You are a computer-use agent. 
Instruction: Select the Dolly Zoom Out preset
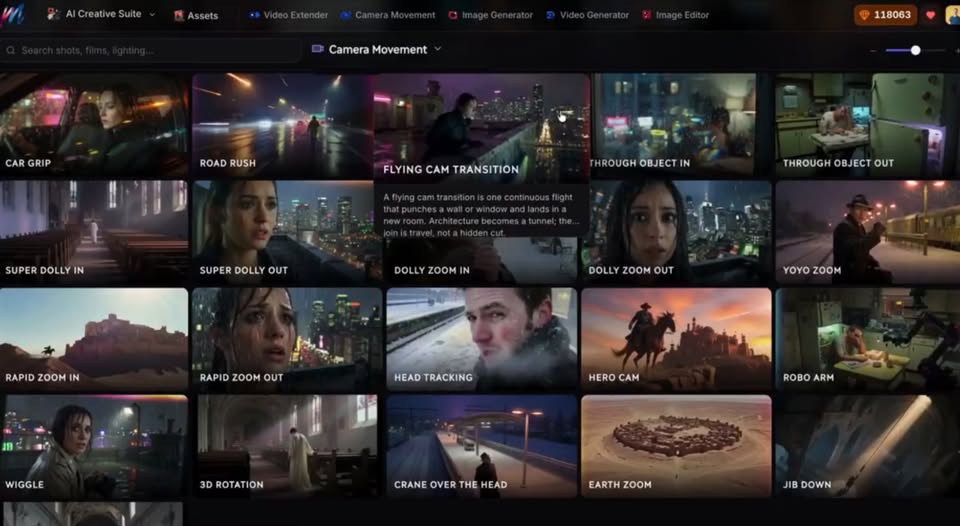676,232
